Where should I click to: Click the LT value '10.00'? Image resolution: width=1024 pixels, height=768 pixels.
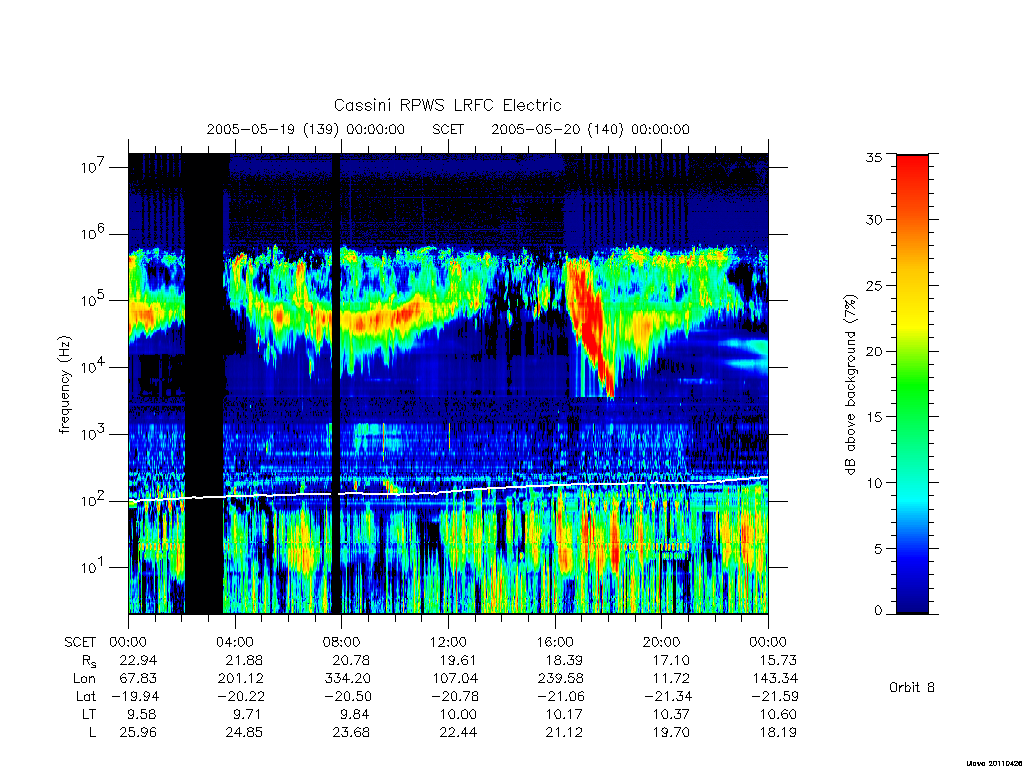458,714
